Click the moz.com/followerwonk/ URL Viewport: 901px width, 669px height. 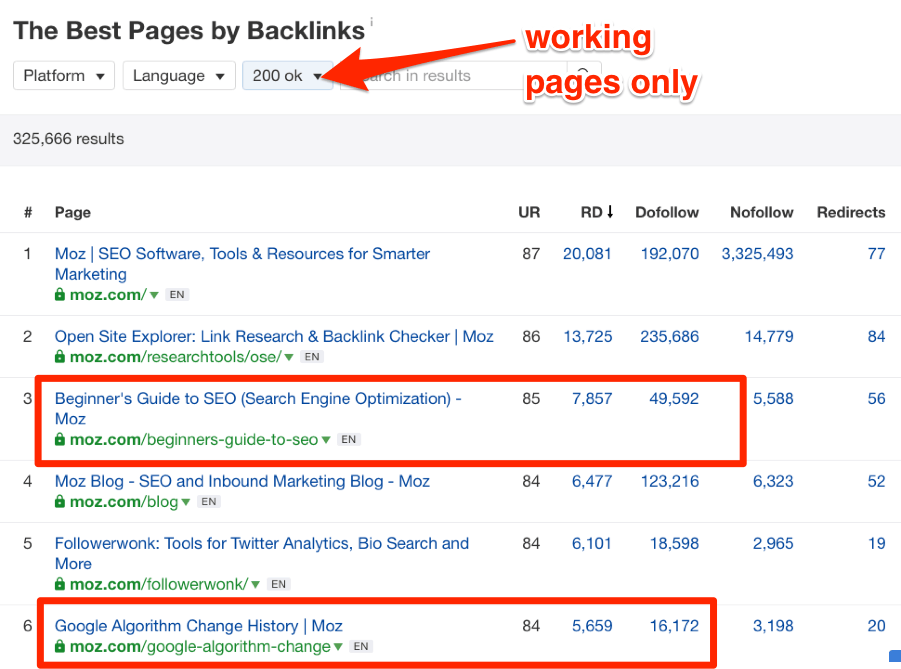(159, 585)
